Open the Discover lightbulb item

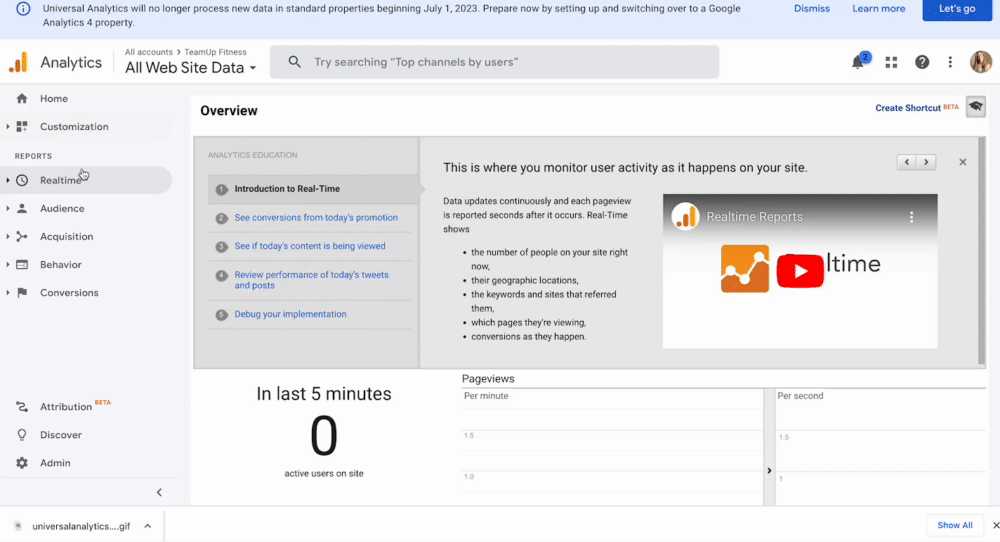pos(60,435)
